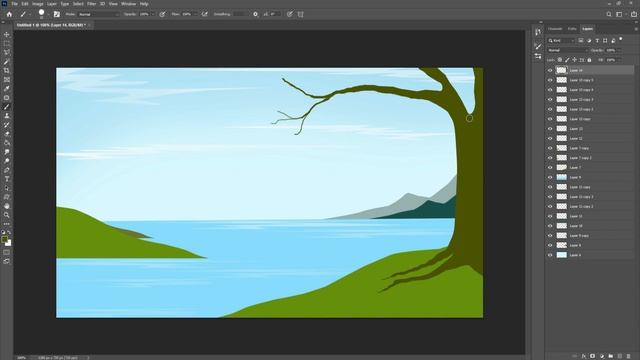This screenshot has height=360, width=640.
Task: Select the Magic Wand tool
Action: 7,62
